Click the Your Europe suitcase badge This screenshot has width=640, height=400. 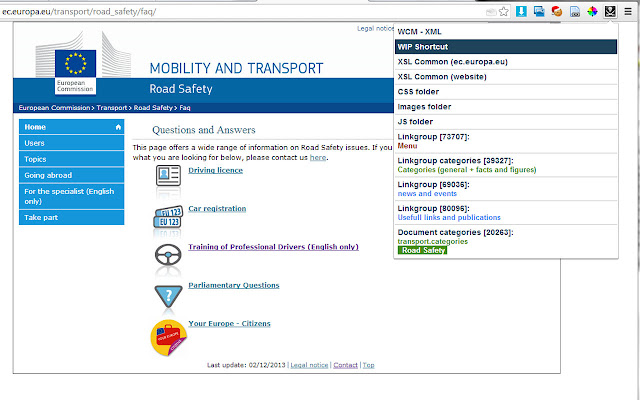pos(169,338)
